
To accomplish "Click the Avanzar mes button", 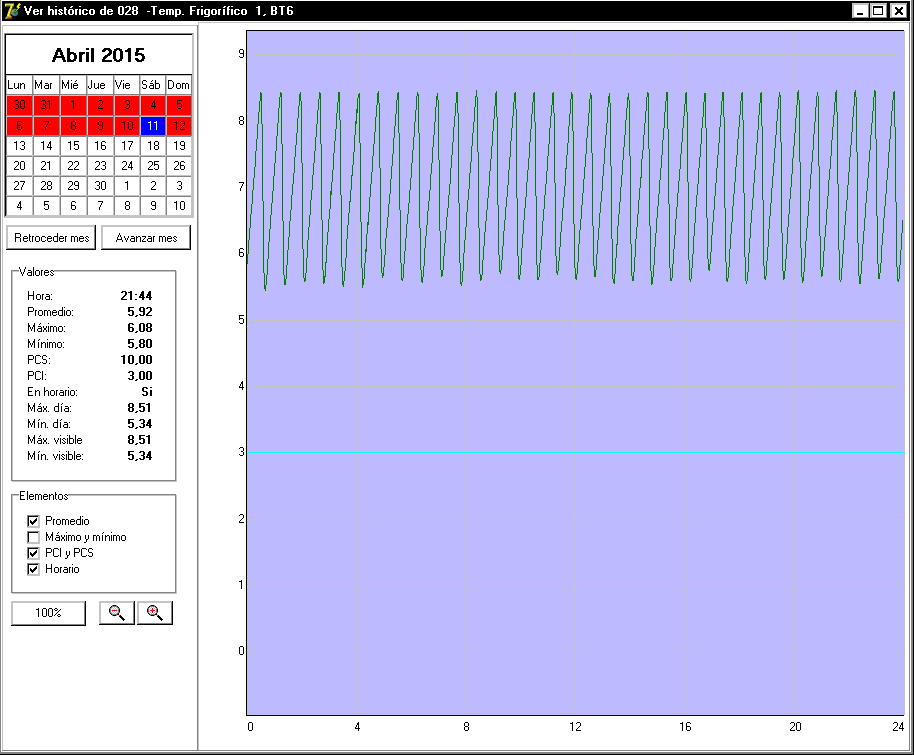I will pyautogui.click(x=146, y=238).
